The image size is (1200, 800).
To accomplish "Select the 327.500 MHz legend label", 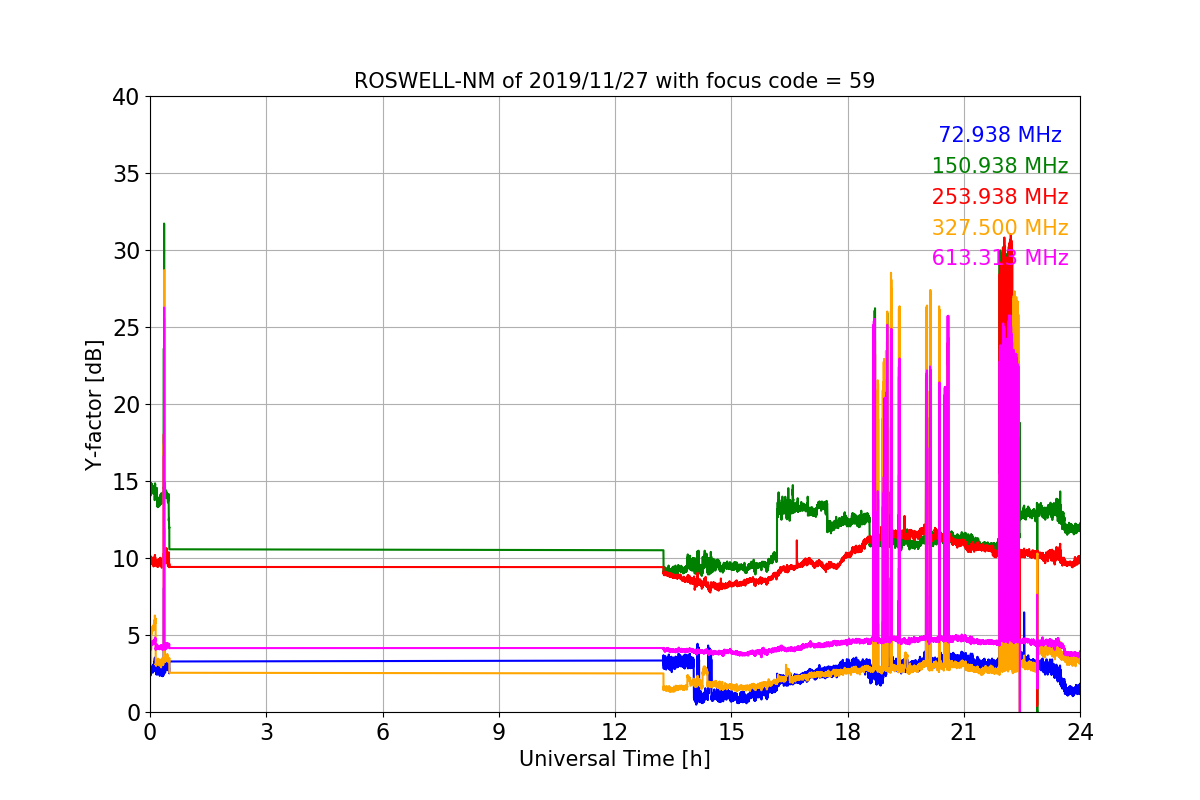I will point(1000,228).
